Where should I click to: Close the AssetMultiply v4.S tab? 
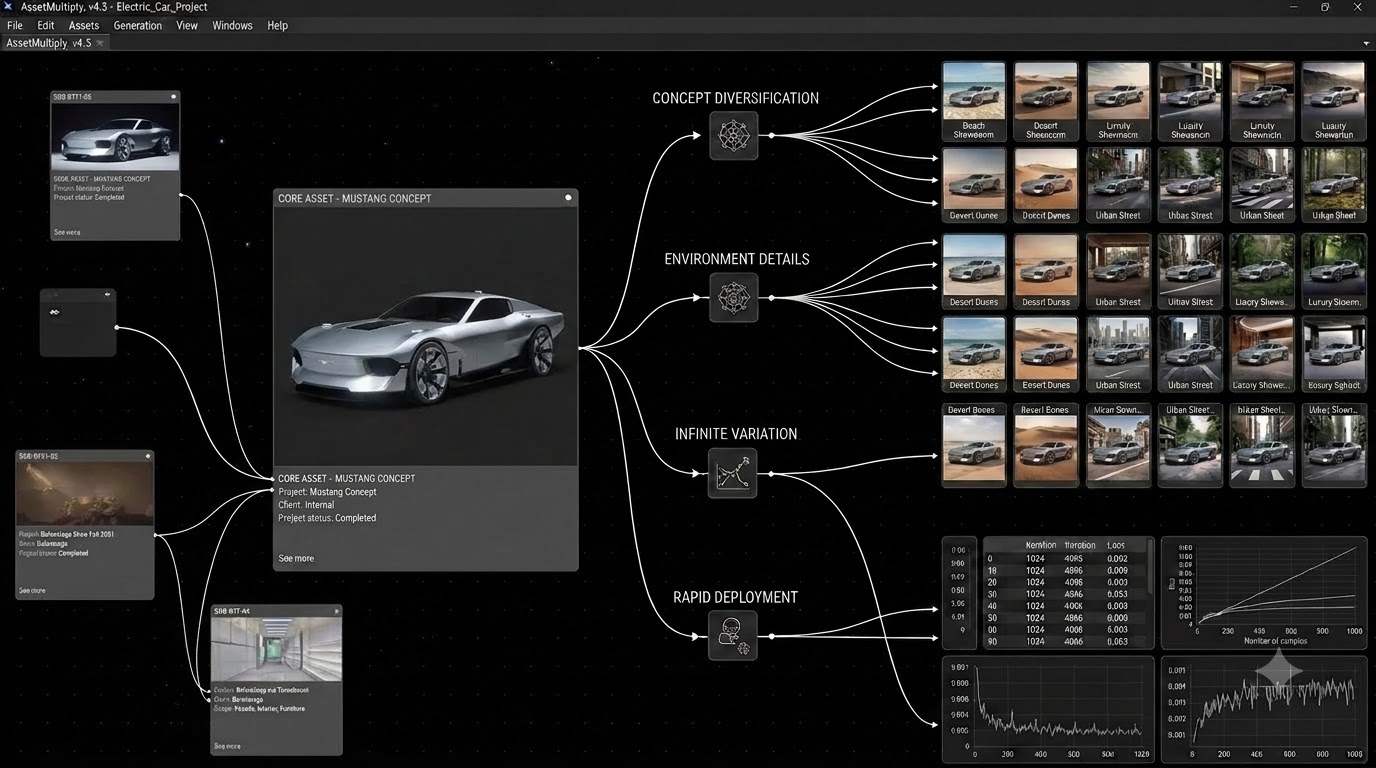pos(100,43)
